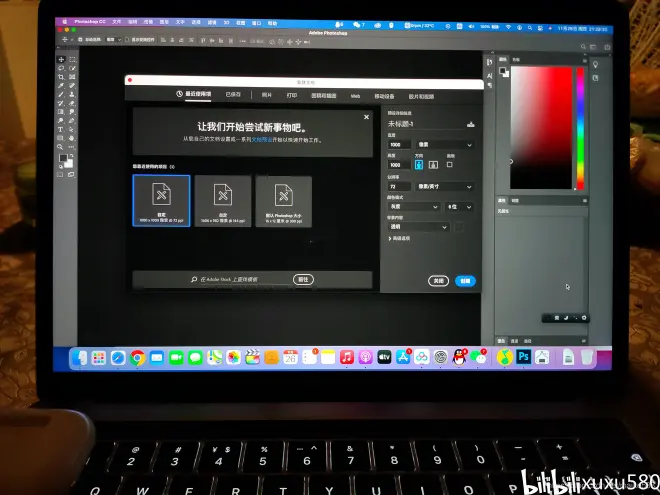Select the Frame tool
The width and height of the screenshot is (660, 495).
72,77
